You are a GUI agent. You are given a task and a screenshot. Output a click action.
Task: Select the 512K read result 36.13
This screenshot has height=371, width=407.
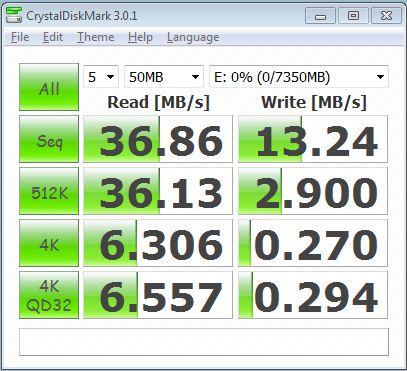(x=158, y=191)
